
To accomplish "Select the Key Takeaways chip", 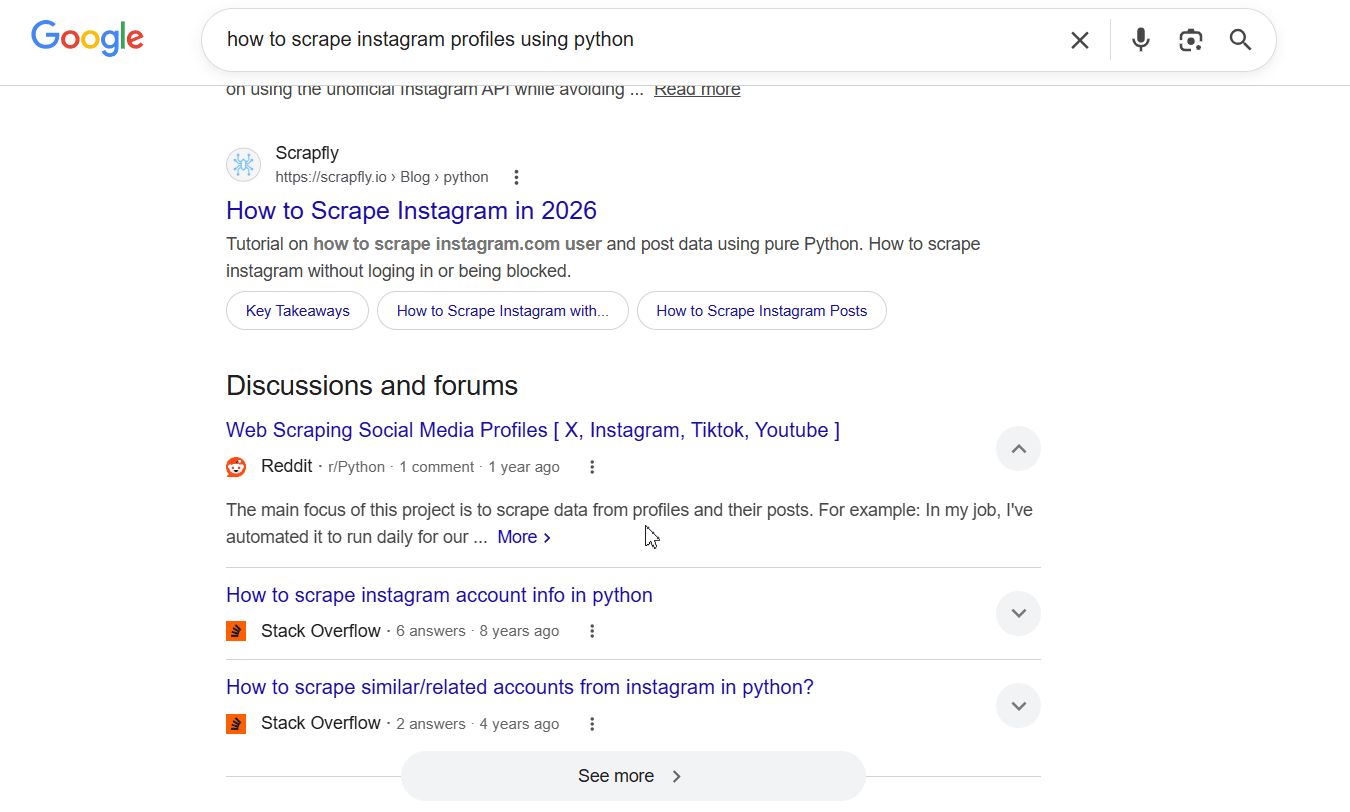I will (298, 311).
